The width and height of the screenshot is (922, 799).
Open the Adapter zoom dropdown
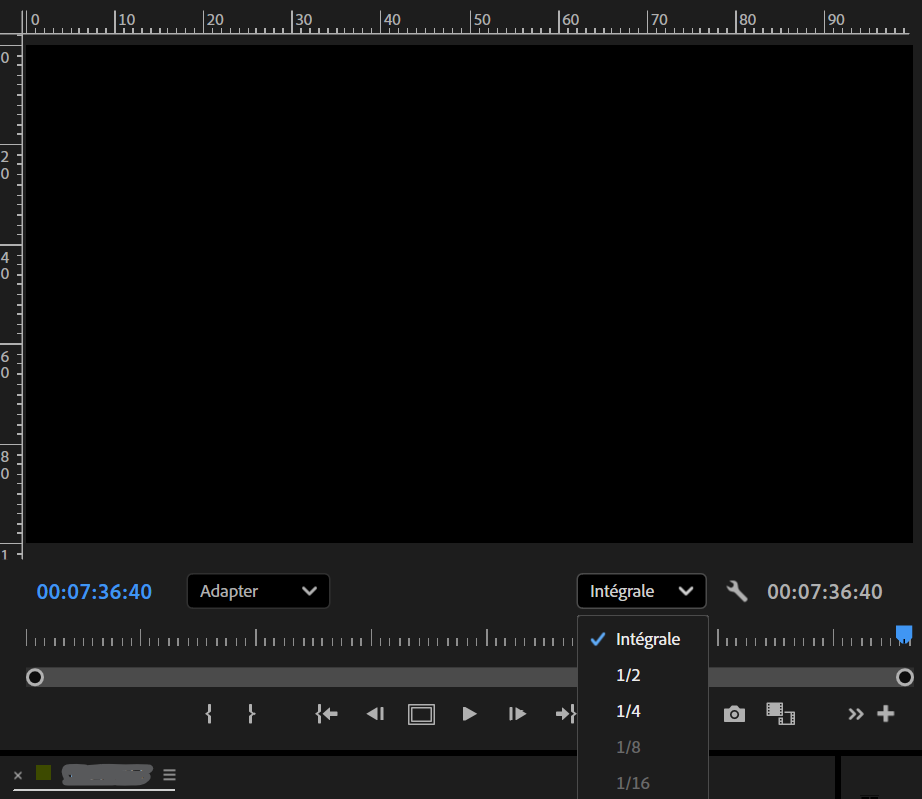258,591
